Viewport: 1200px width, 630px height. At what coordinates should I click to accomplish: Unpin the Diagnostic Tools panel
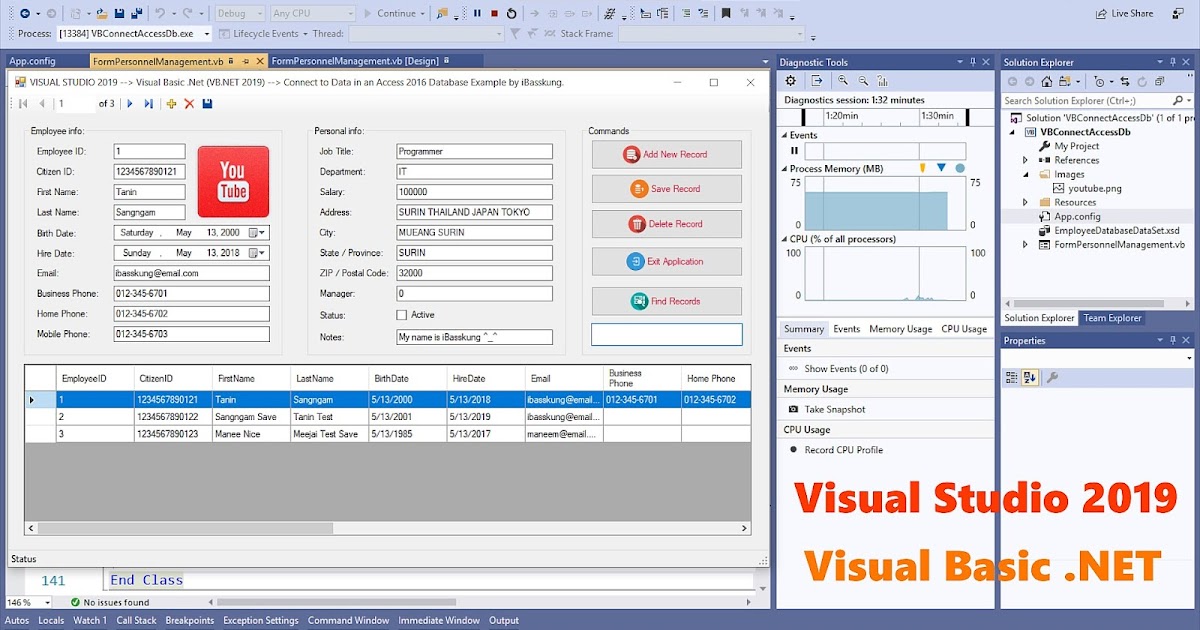click(973, 62)
